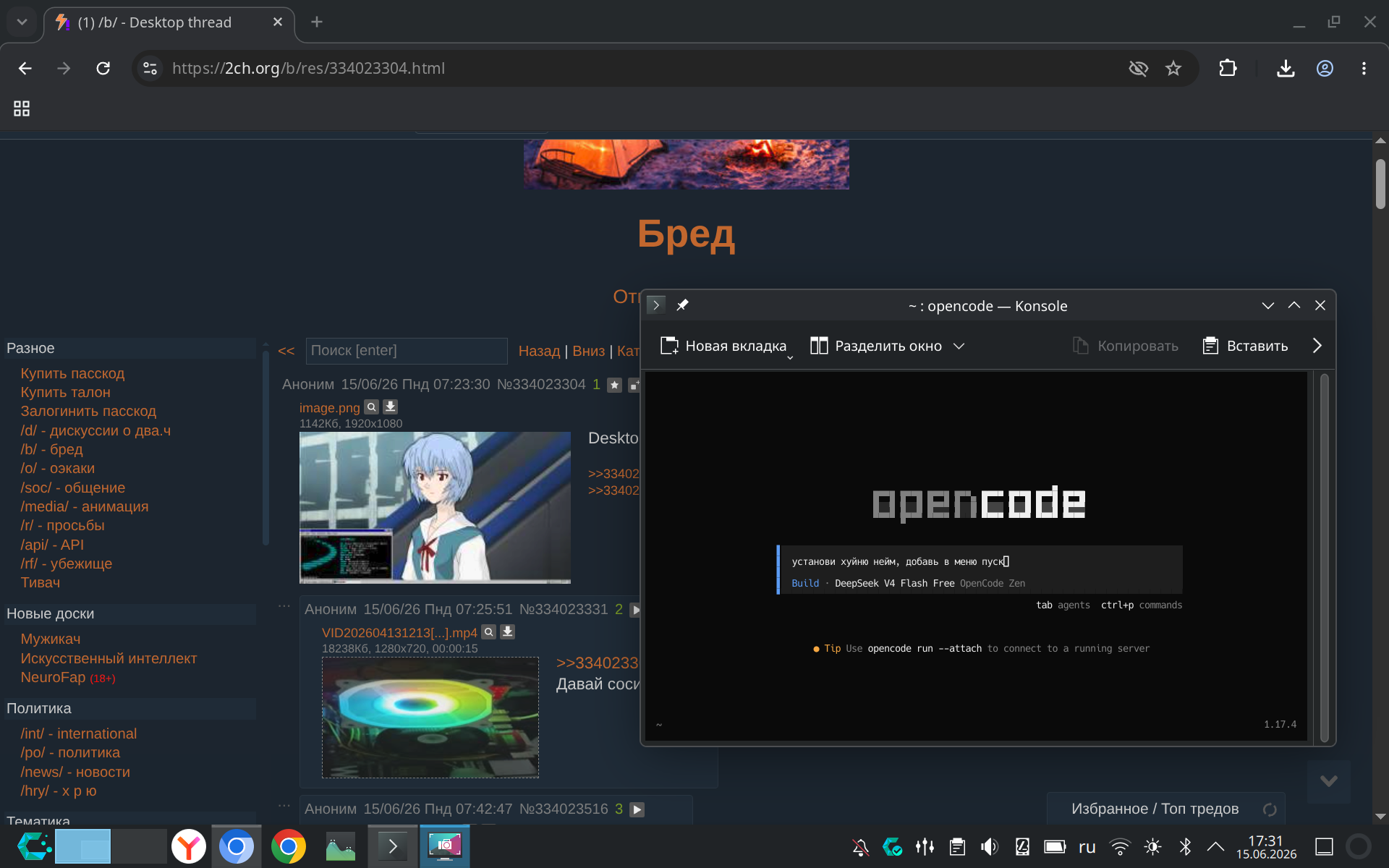1389x868 pixels.
Task: Pin the Konsole window on all desktops
Action: [682, 305]
